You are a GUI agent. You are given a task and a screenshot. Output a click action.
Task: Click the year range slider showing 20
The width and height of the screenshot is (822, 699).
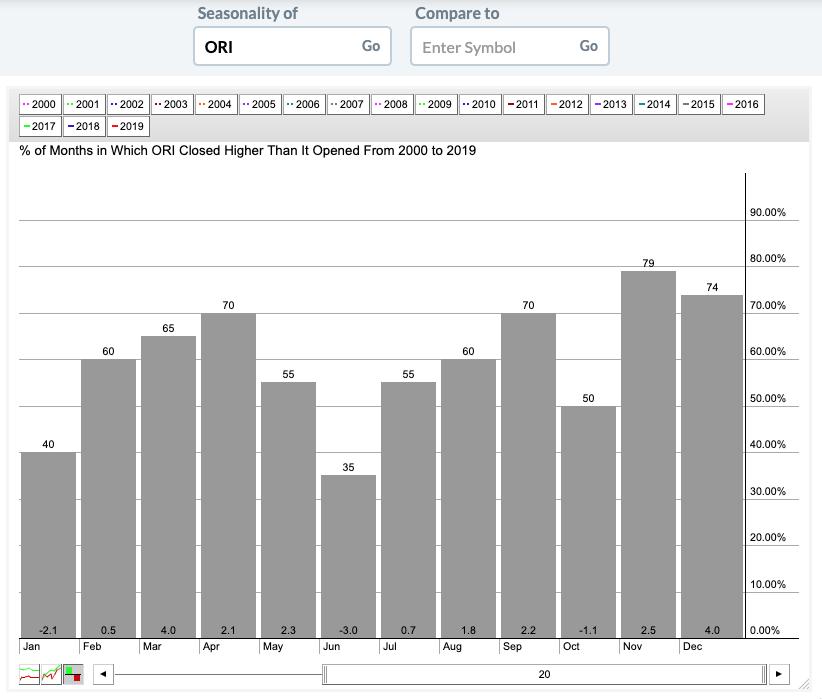pos(544,674)
